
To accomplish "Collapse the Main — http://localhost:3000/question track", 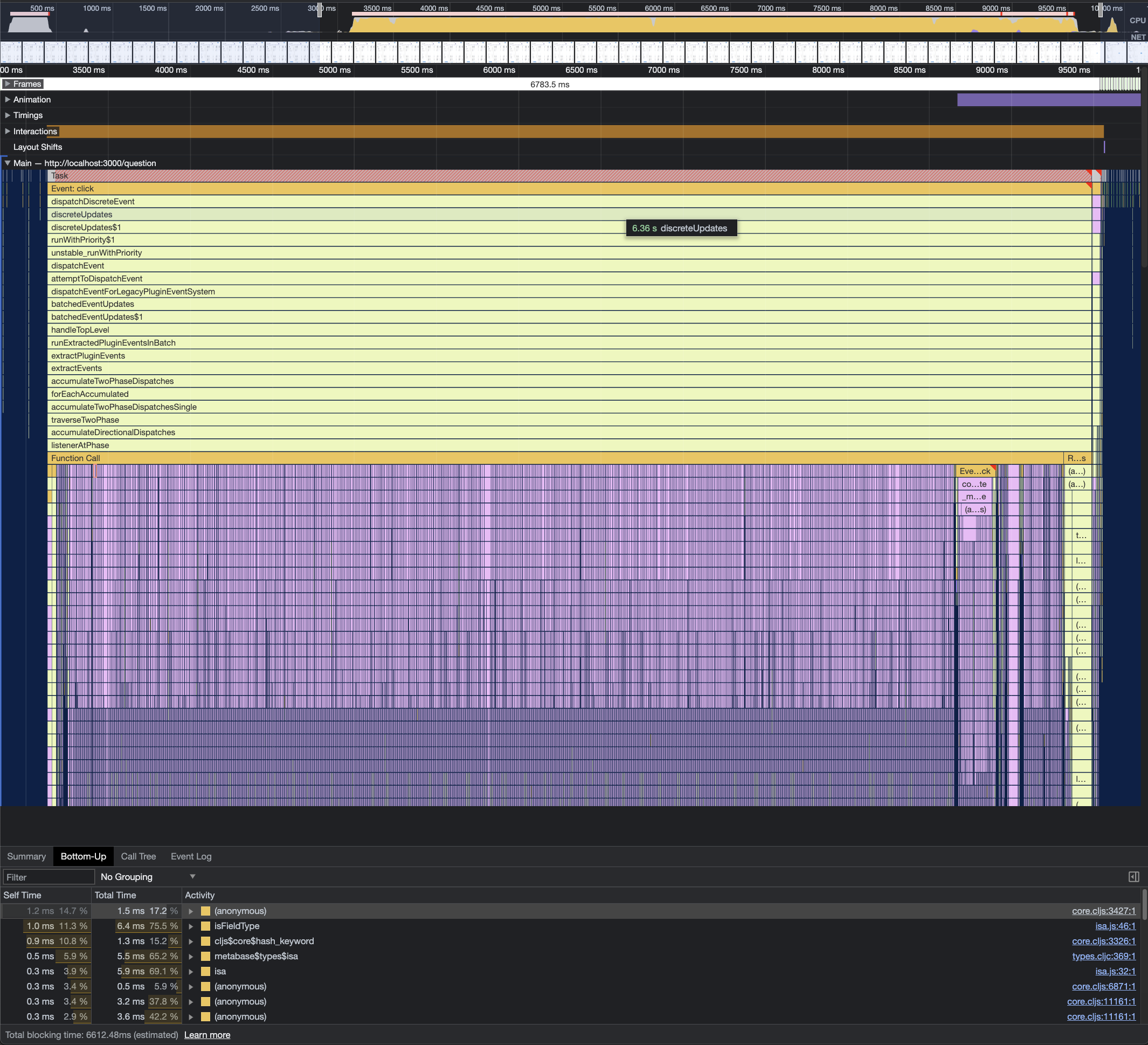I will [8, 163].
